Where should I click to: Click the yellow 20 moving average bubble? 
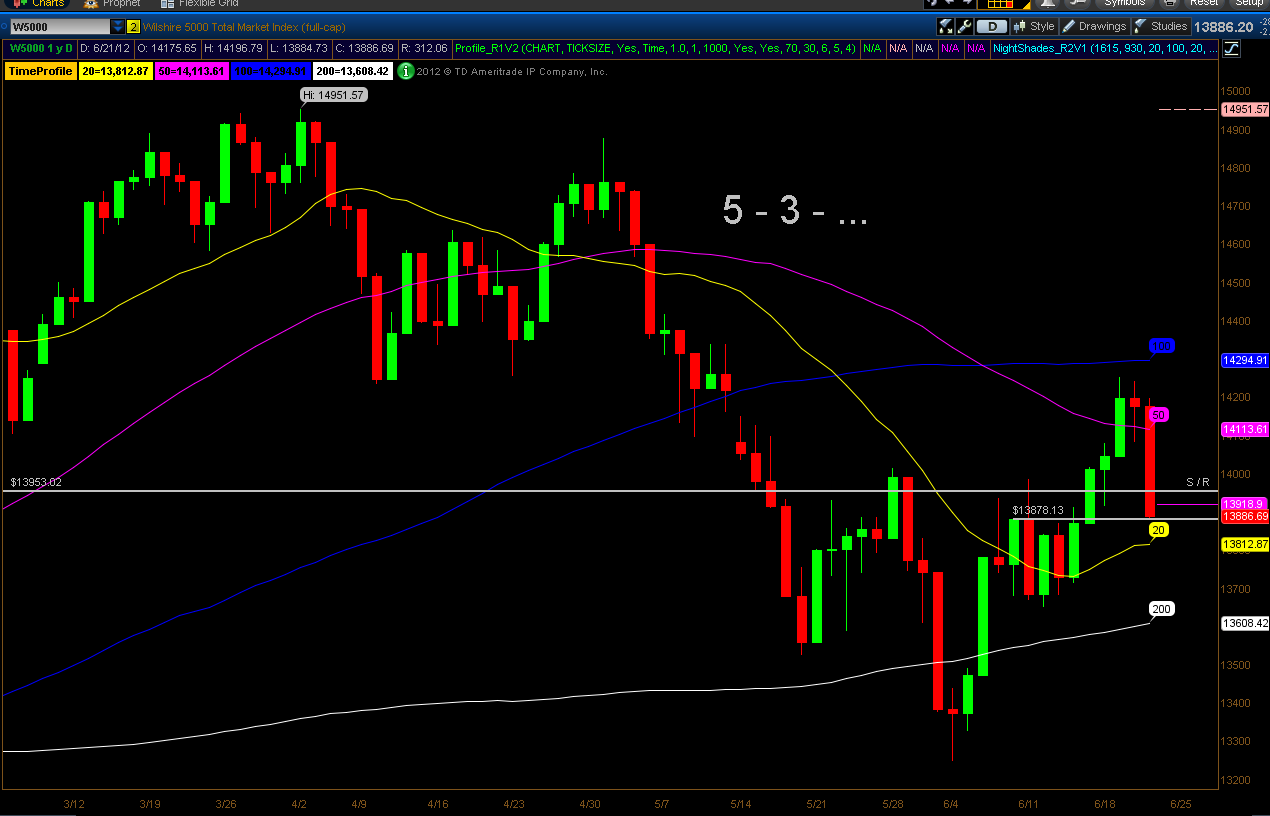[x=1160, y=530]
